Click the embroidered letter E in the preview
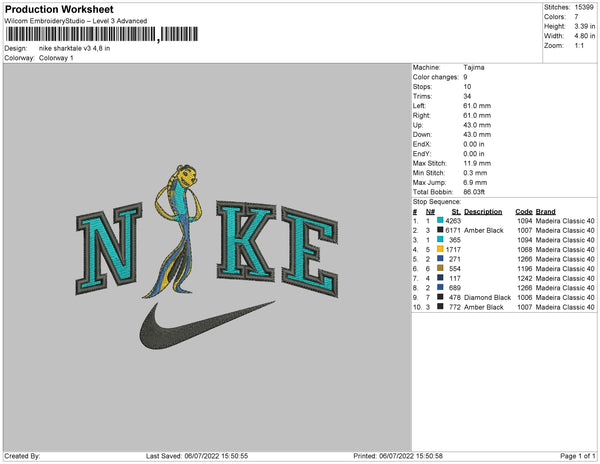The image size is (600, 464). coord(310,252)
